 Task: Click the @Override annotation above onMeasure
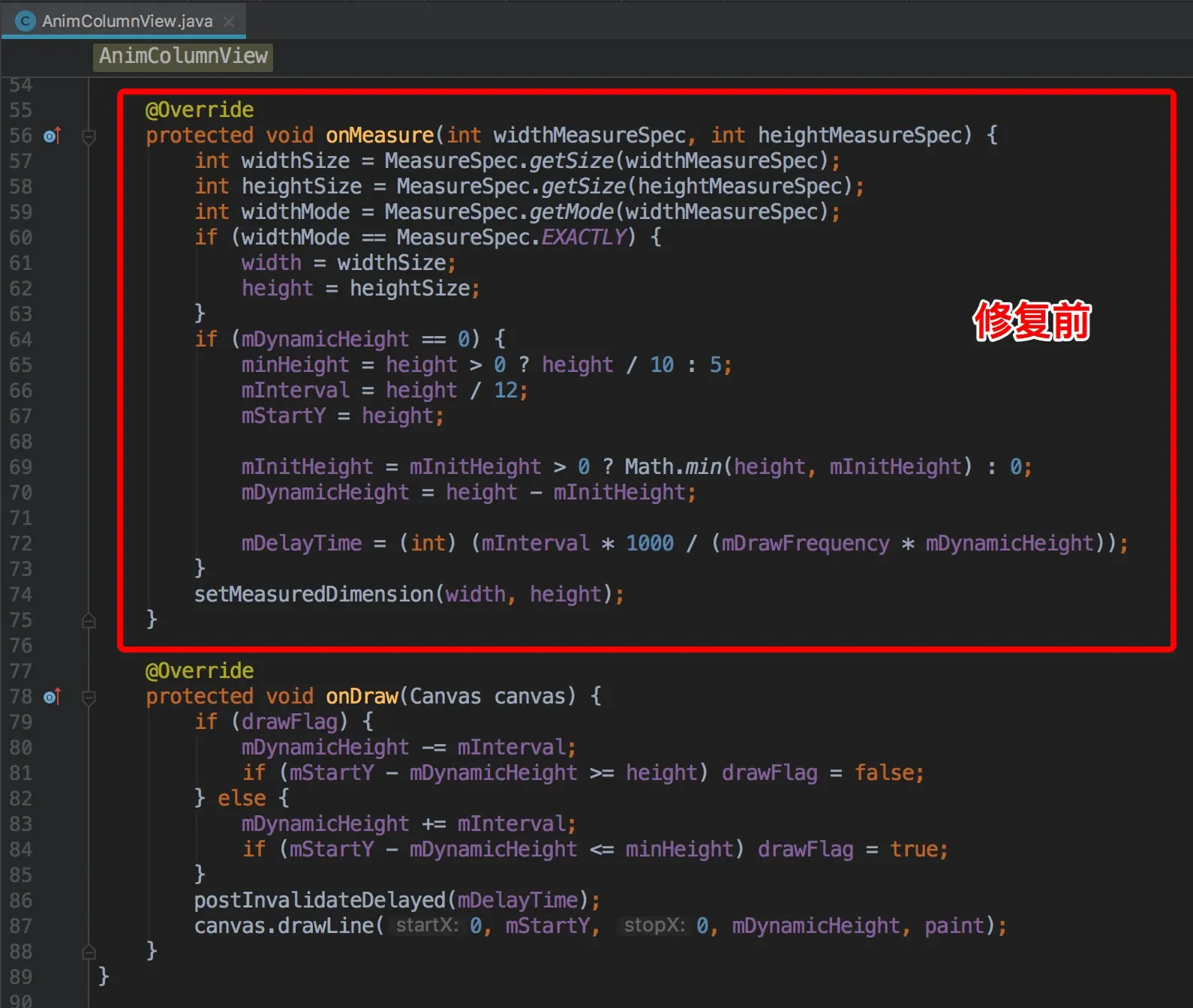click(200, 110)
